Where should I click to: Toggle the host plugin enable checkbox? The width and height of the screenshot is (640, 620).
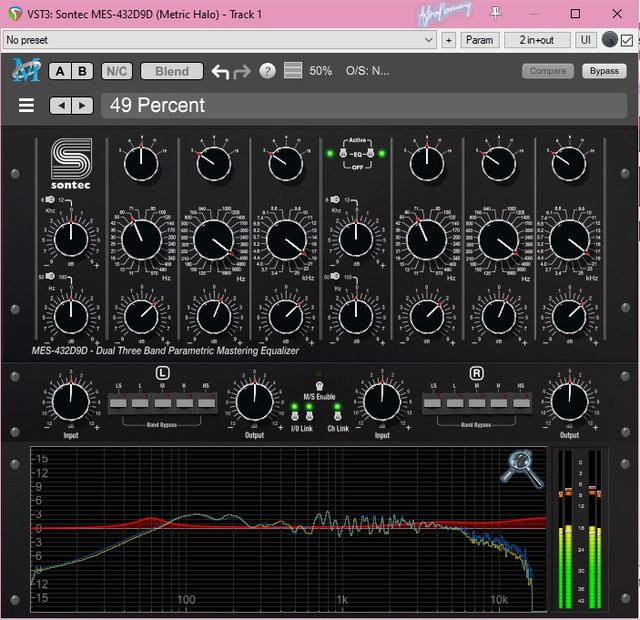pos(627,40)
